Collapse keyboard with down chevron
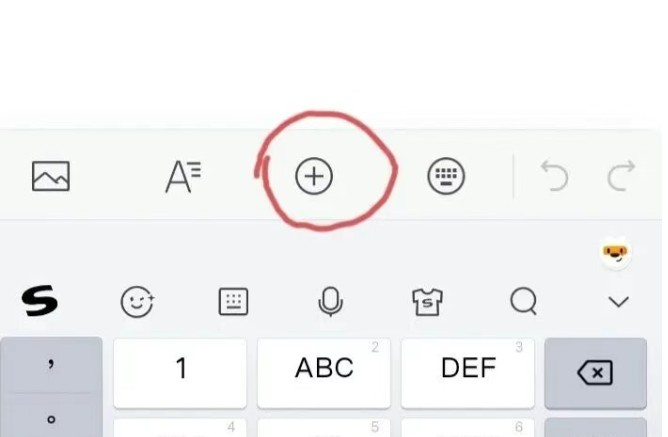The image size is (668, 437). tap(619, 302)
